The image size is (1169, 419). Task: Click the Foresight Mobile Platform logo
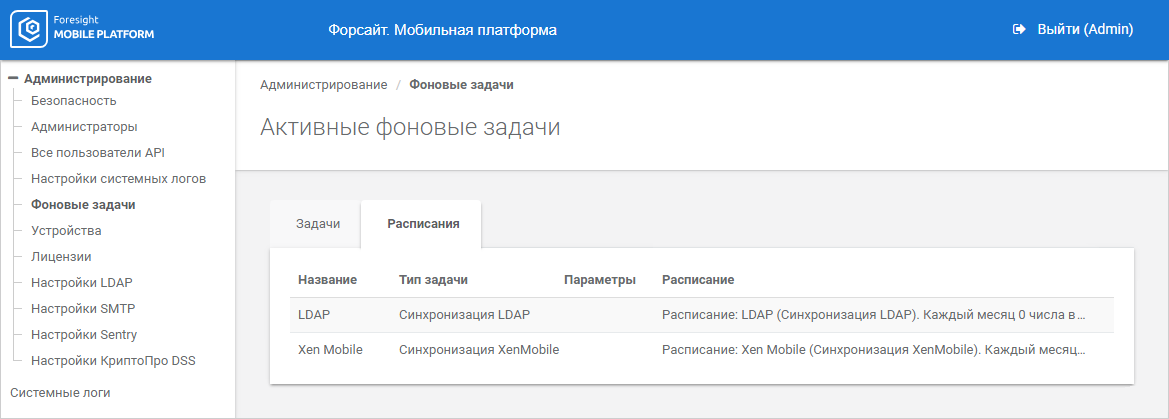(x=82, y=30)
